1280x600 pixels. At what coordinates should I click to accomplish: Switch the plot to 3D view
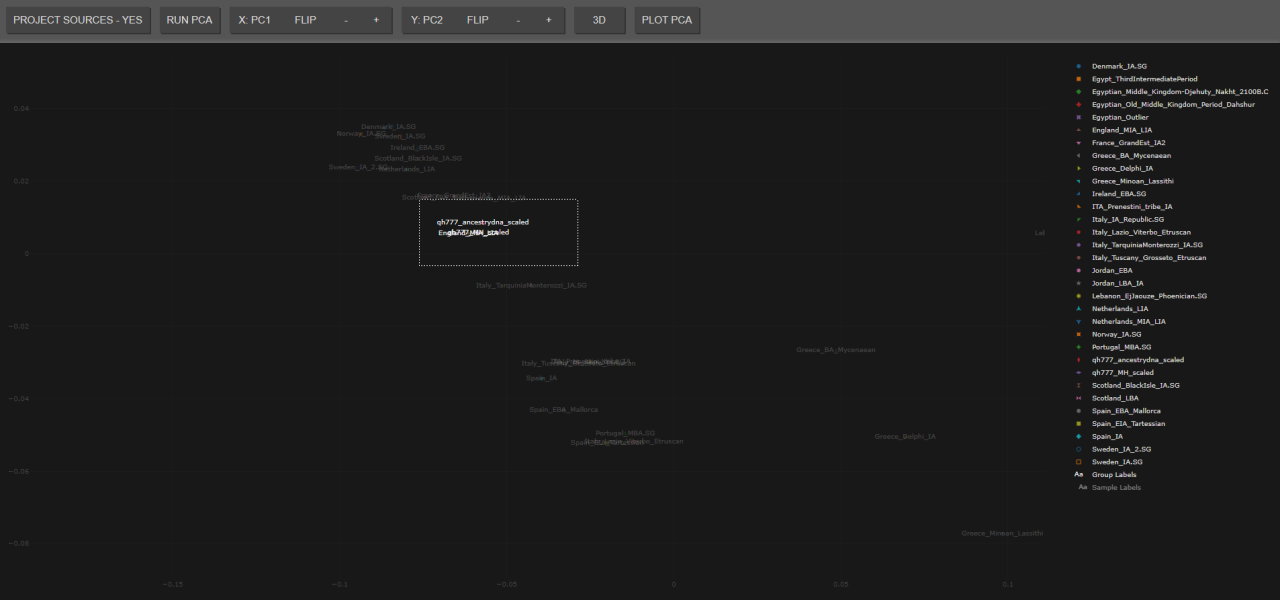point(599,20)
